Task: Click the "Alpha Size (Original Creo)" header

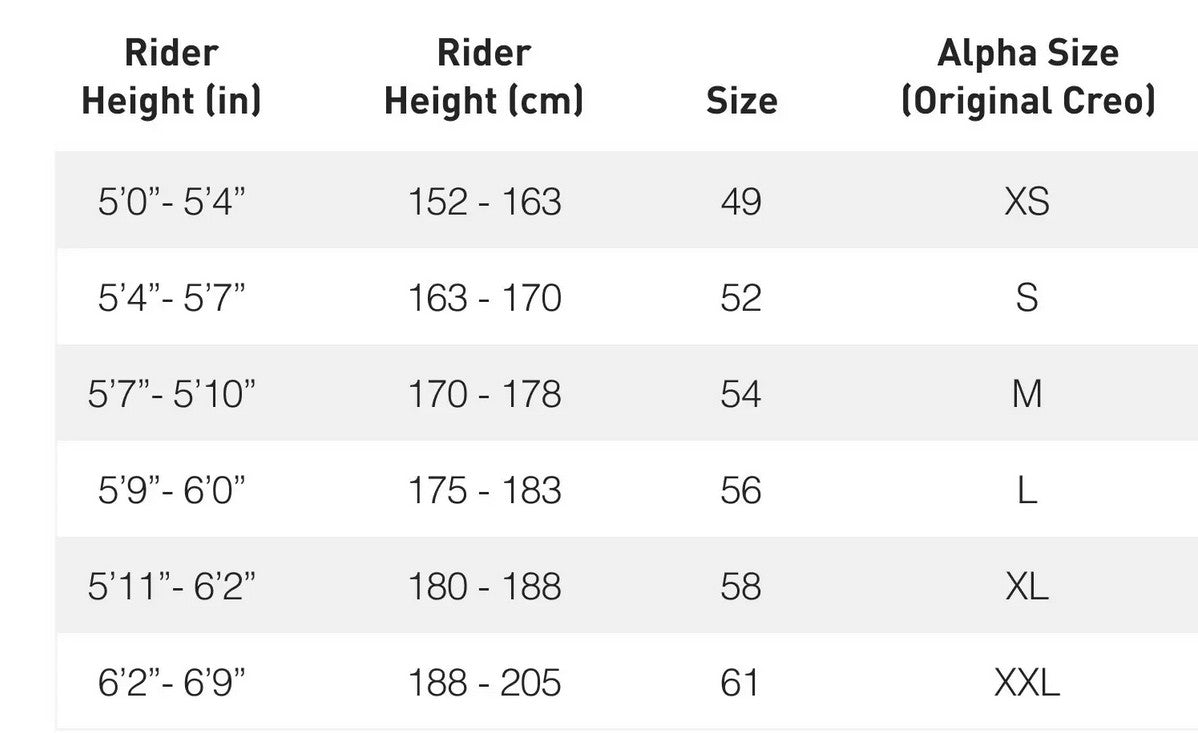Action: click(x=1027, y=77)
